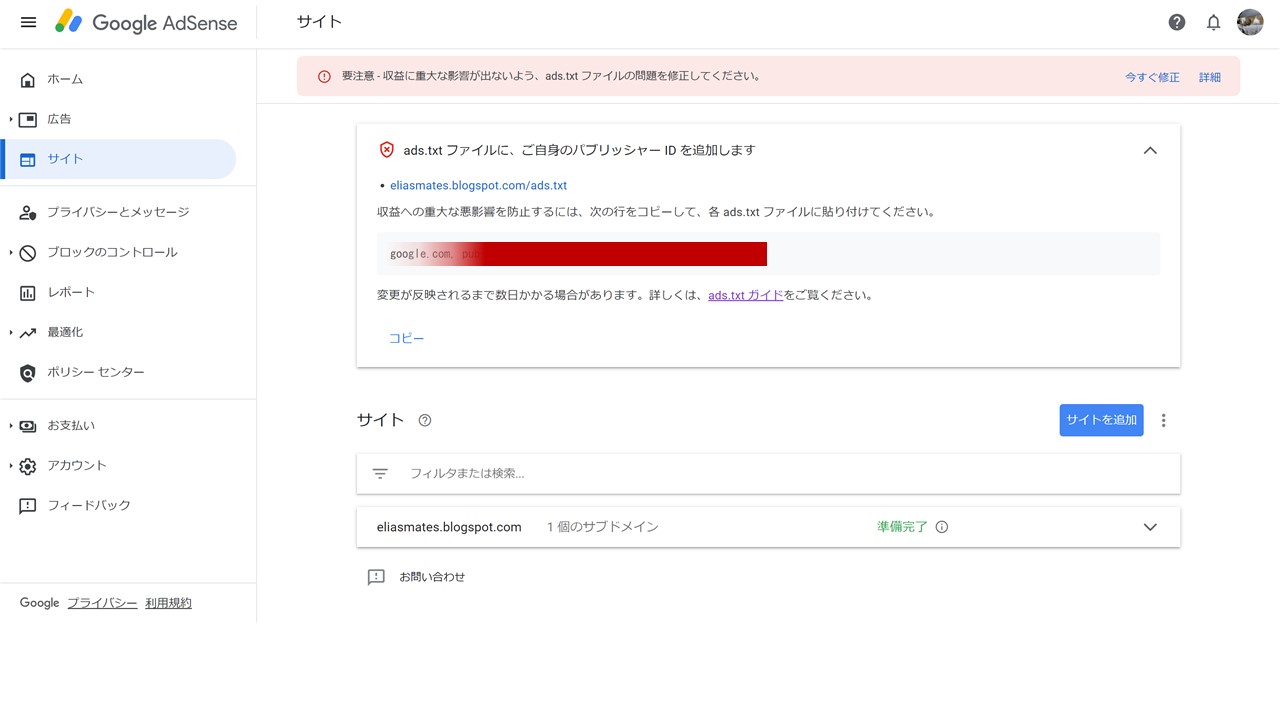Click the お支払い payments icon
The height and width of the screenshot is (720, 1280).
pyautogui.click(x=28, y=426)
